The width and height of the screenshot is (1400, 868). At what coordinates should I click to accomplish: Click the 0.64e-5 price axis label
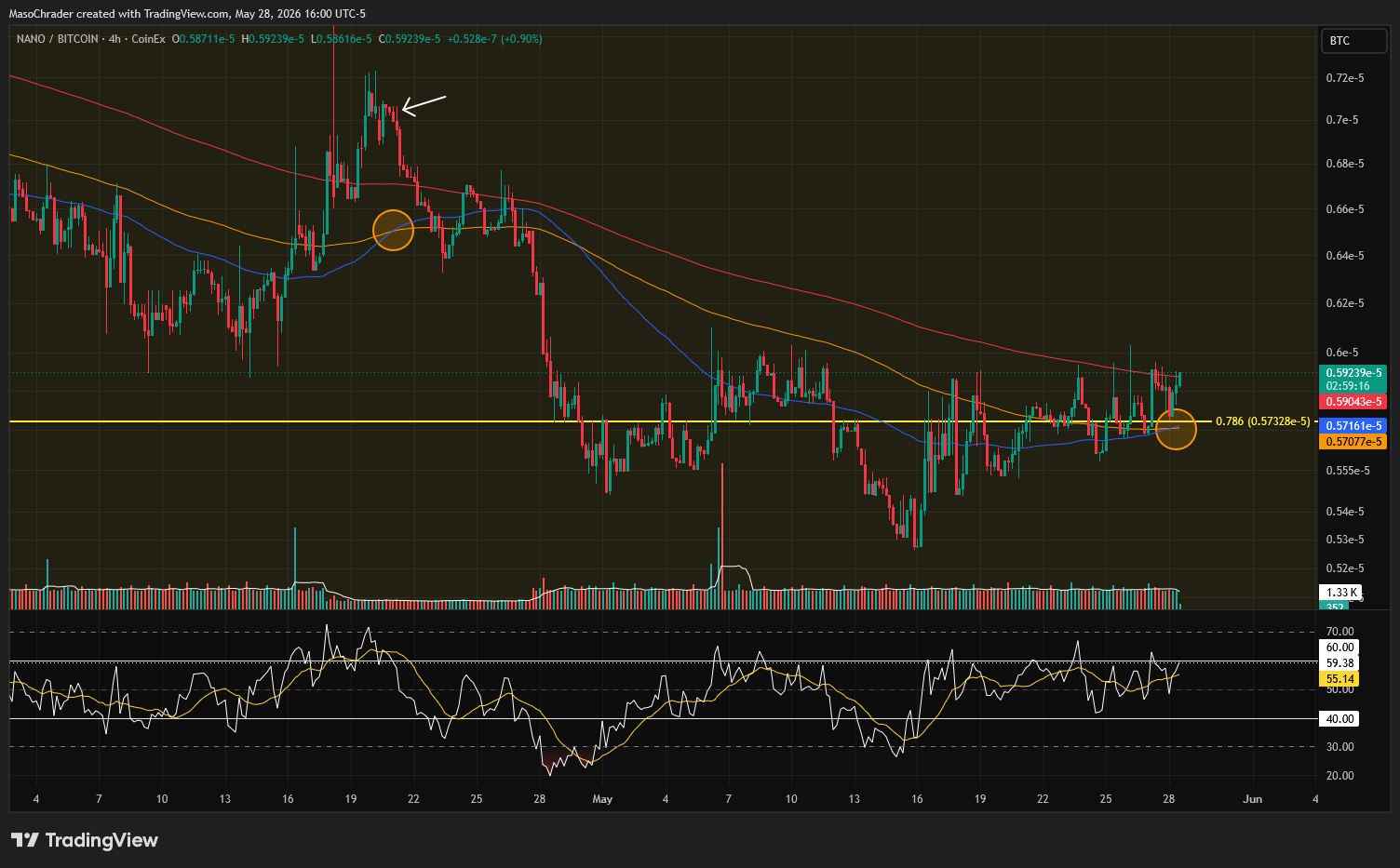(1345, 256)
